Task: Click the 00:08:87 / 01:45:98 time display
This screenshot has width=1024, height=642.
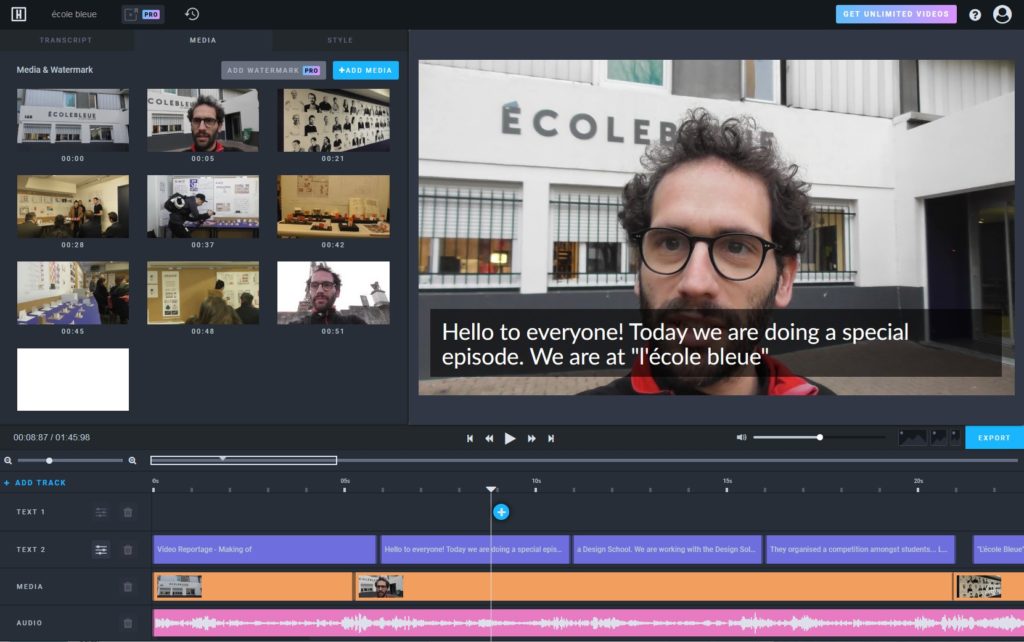Action: point(52,438)
